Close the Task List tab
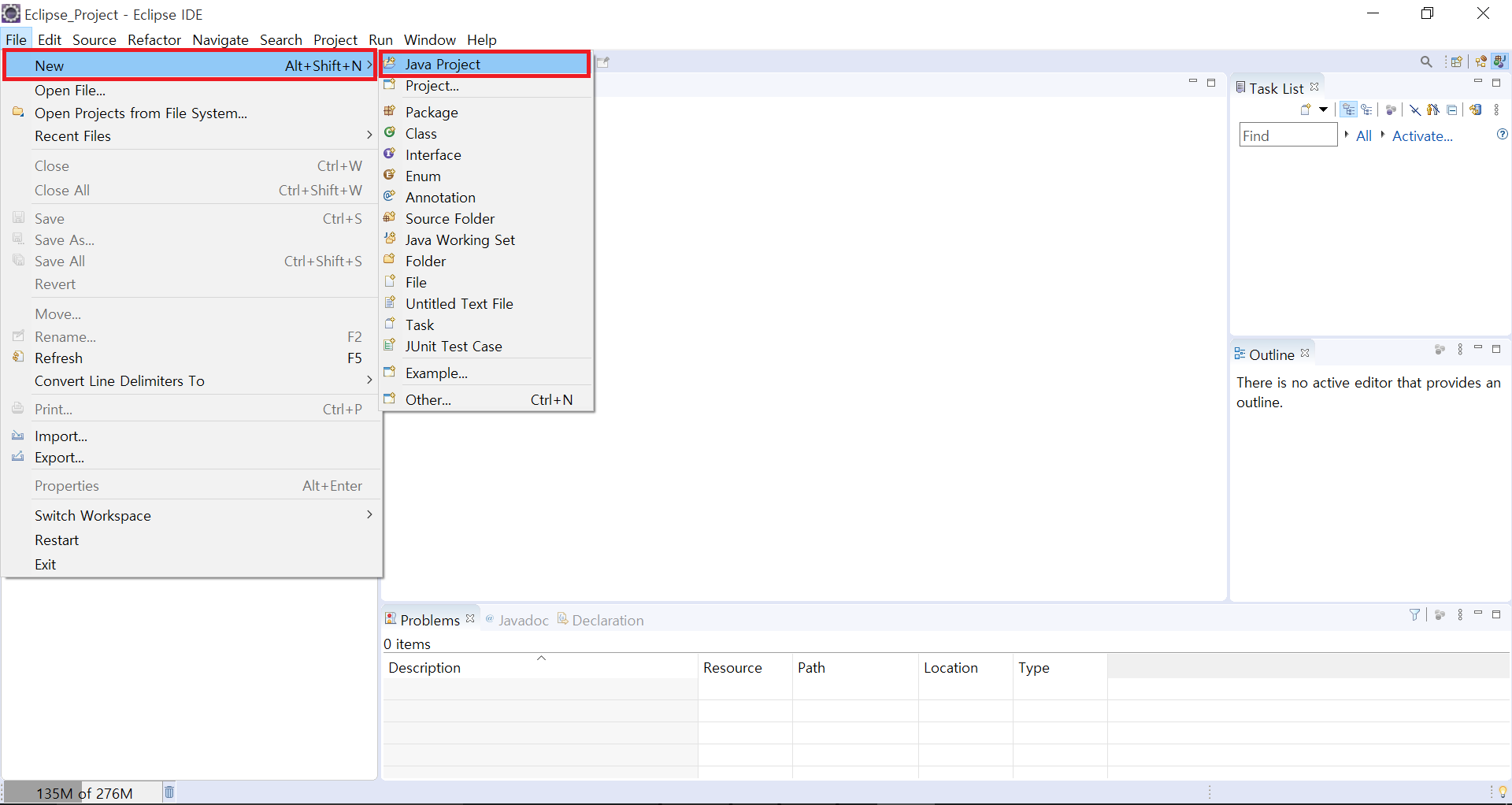1512x805 pixels. point(1314,87)
